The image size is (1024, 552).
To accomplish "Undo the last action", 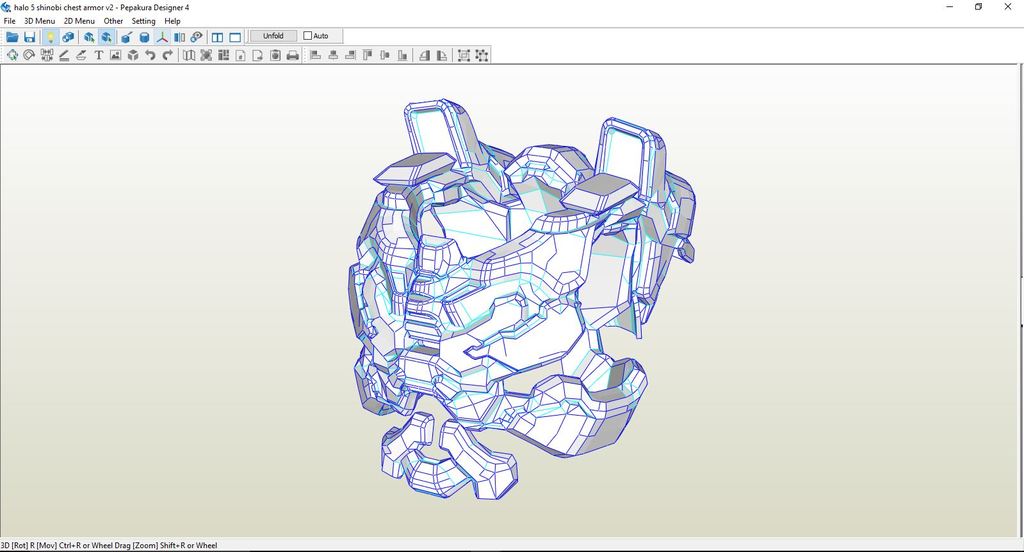I will (150, 56).
